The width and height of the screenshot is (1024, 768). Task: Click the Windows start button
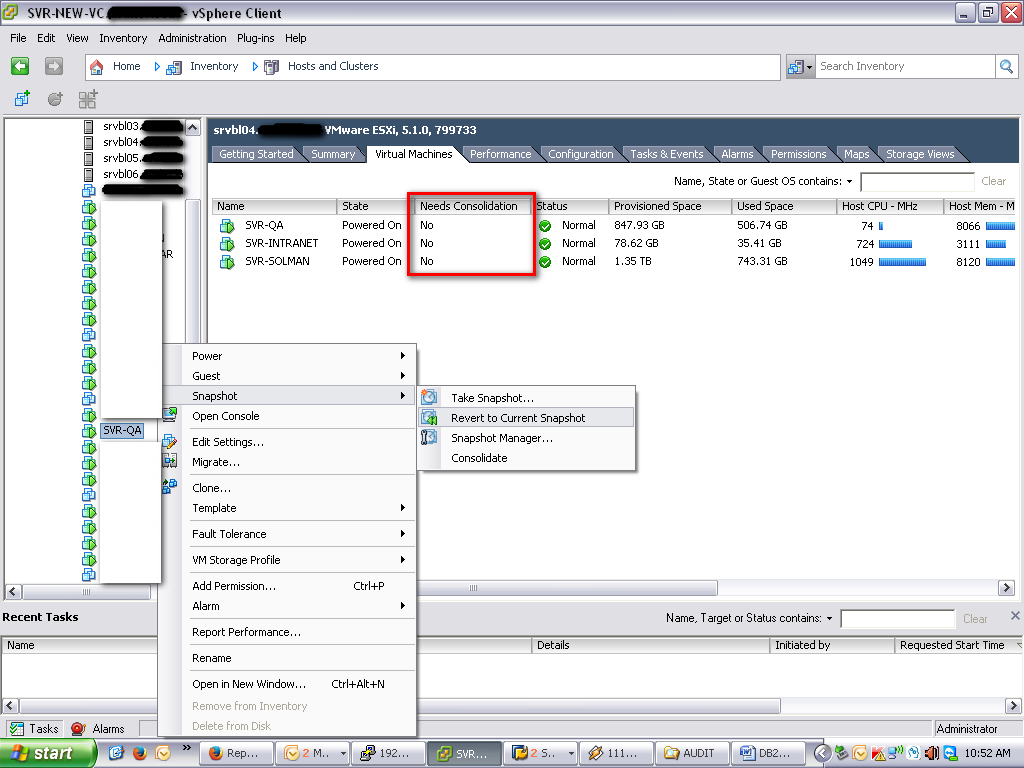[47, 753]
